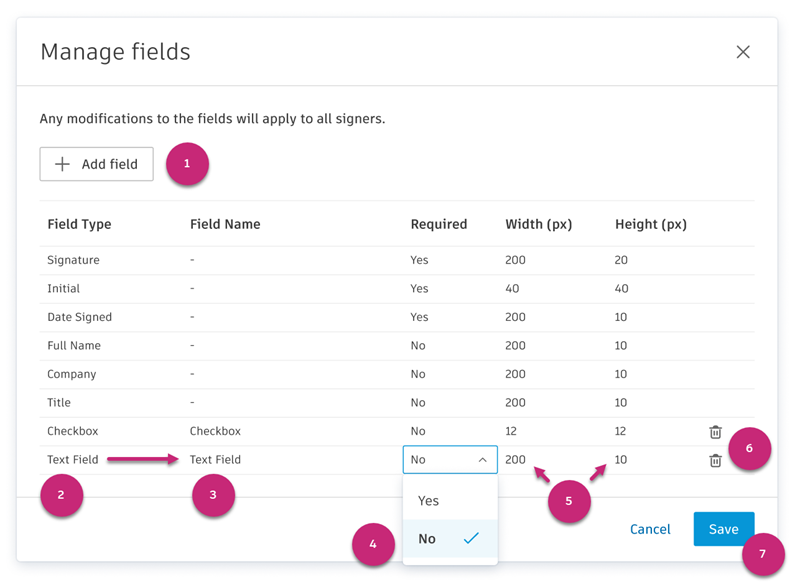
Task: Delete the Checkbox field via trash icon
Action: tap(716, 431)
